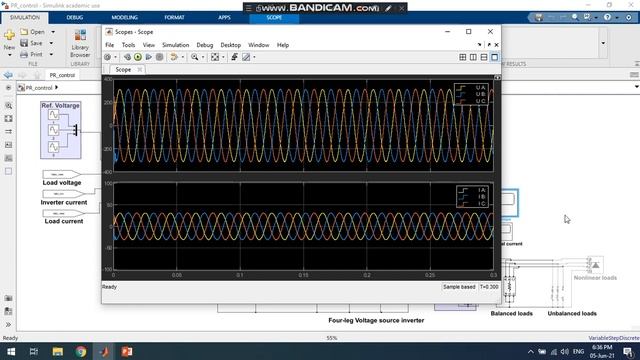640x360 pixels.
Task: Click the IA IB IC legend box
Action: pyautogui.click(x=472, y=197)
